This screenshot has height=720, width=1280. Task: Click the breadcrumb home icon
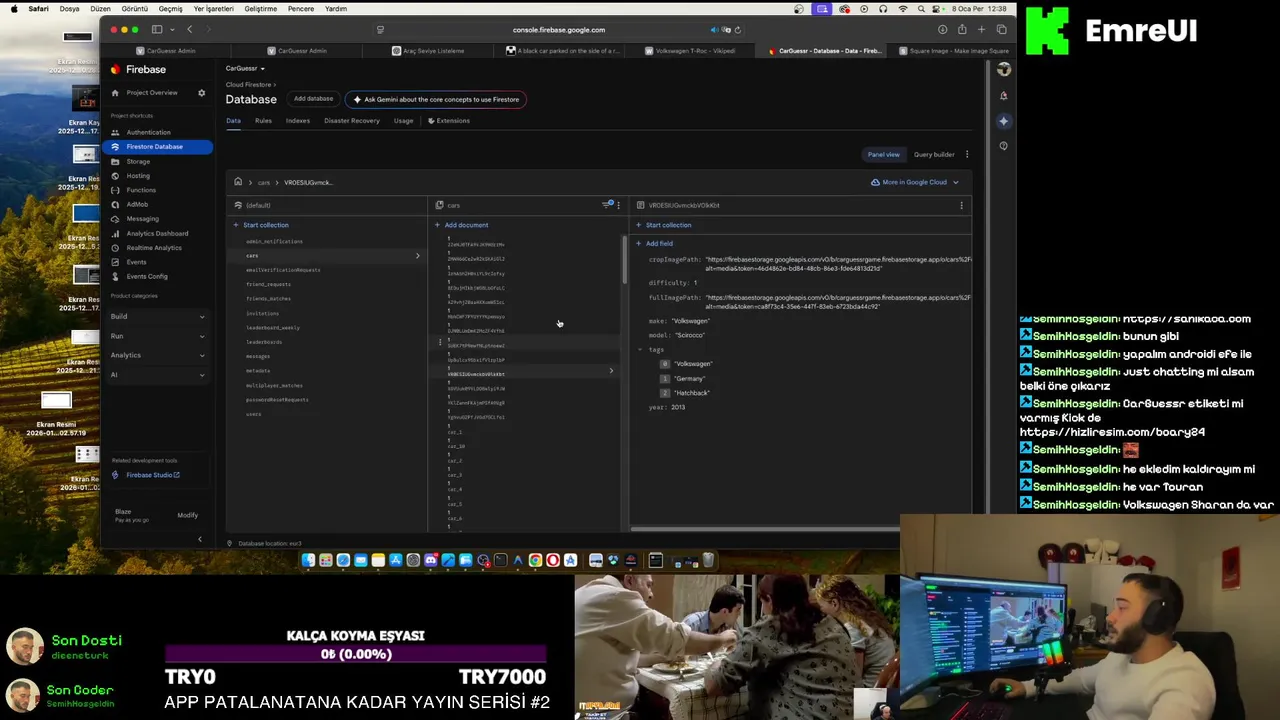coord(238,182)
